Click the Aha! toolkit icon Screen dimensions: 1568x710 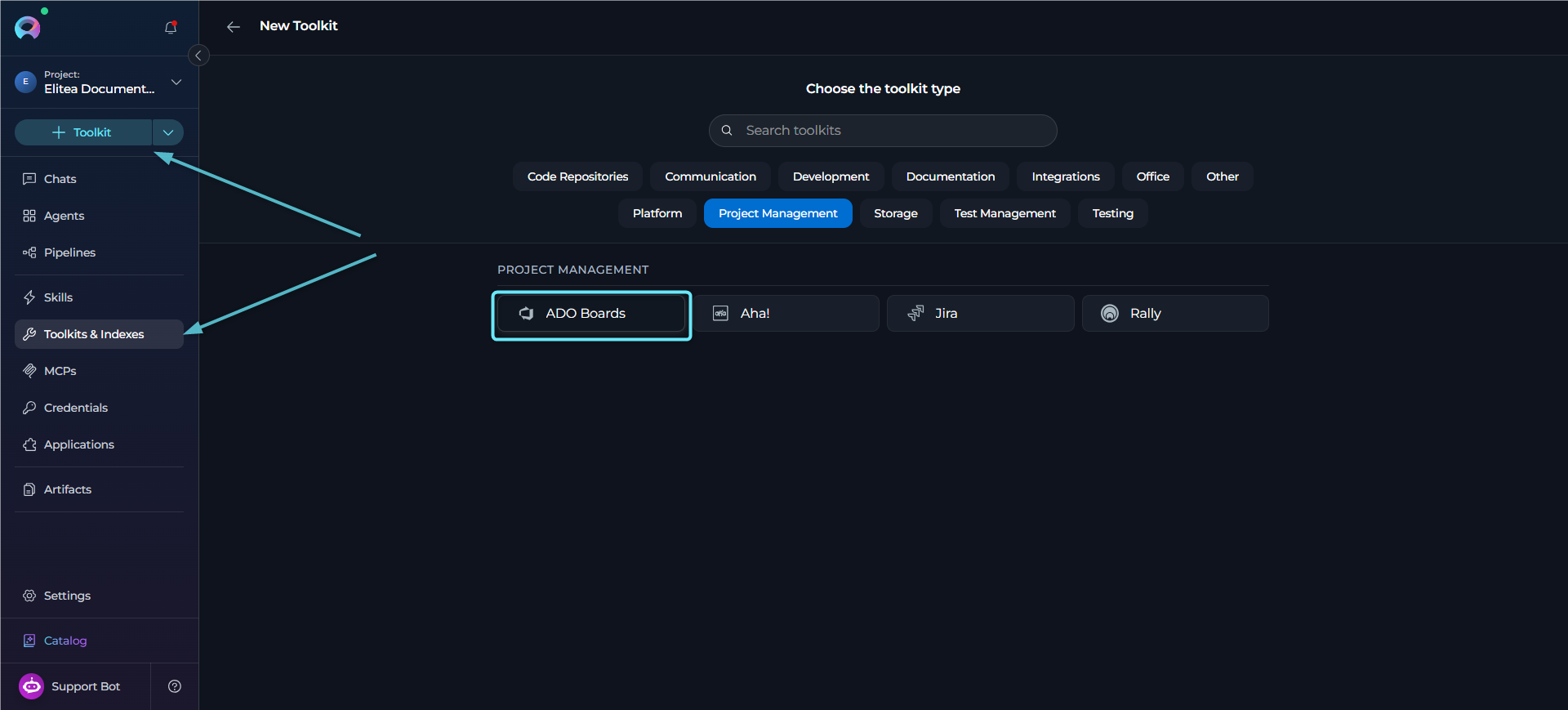point(721,314)
